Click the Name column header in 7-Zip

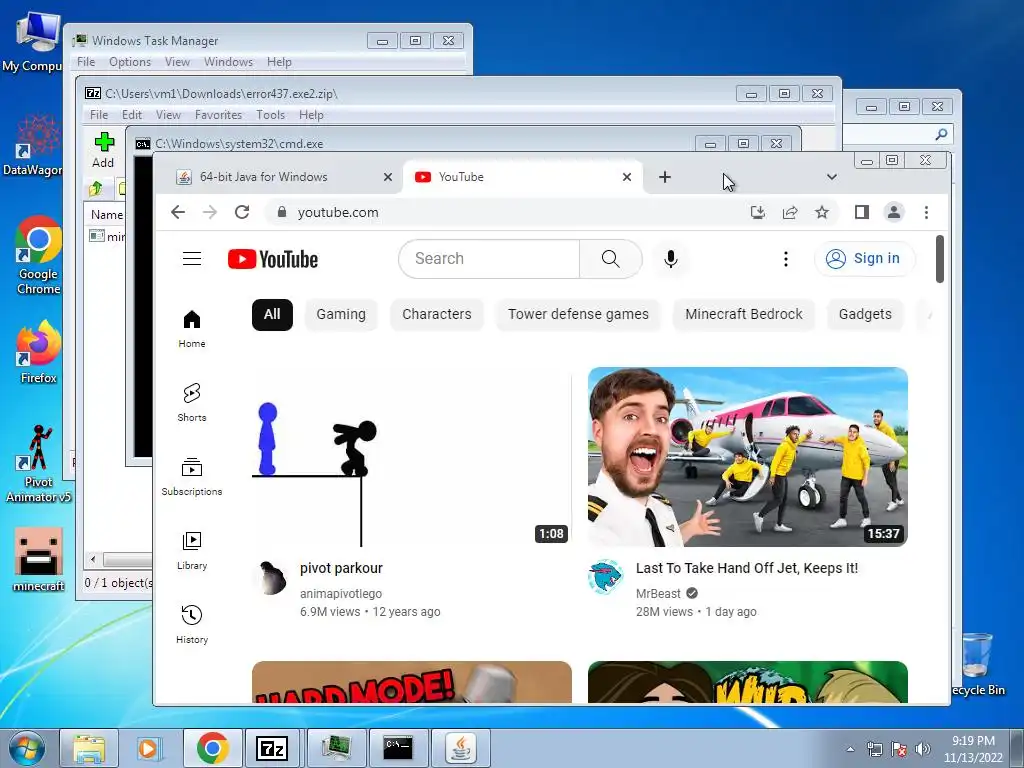pos(106,215)
